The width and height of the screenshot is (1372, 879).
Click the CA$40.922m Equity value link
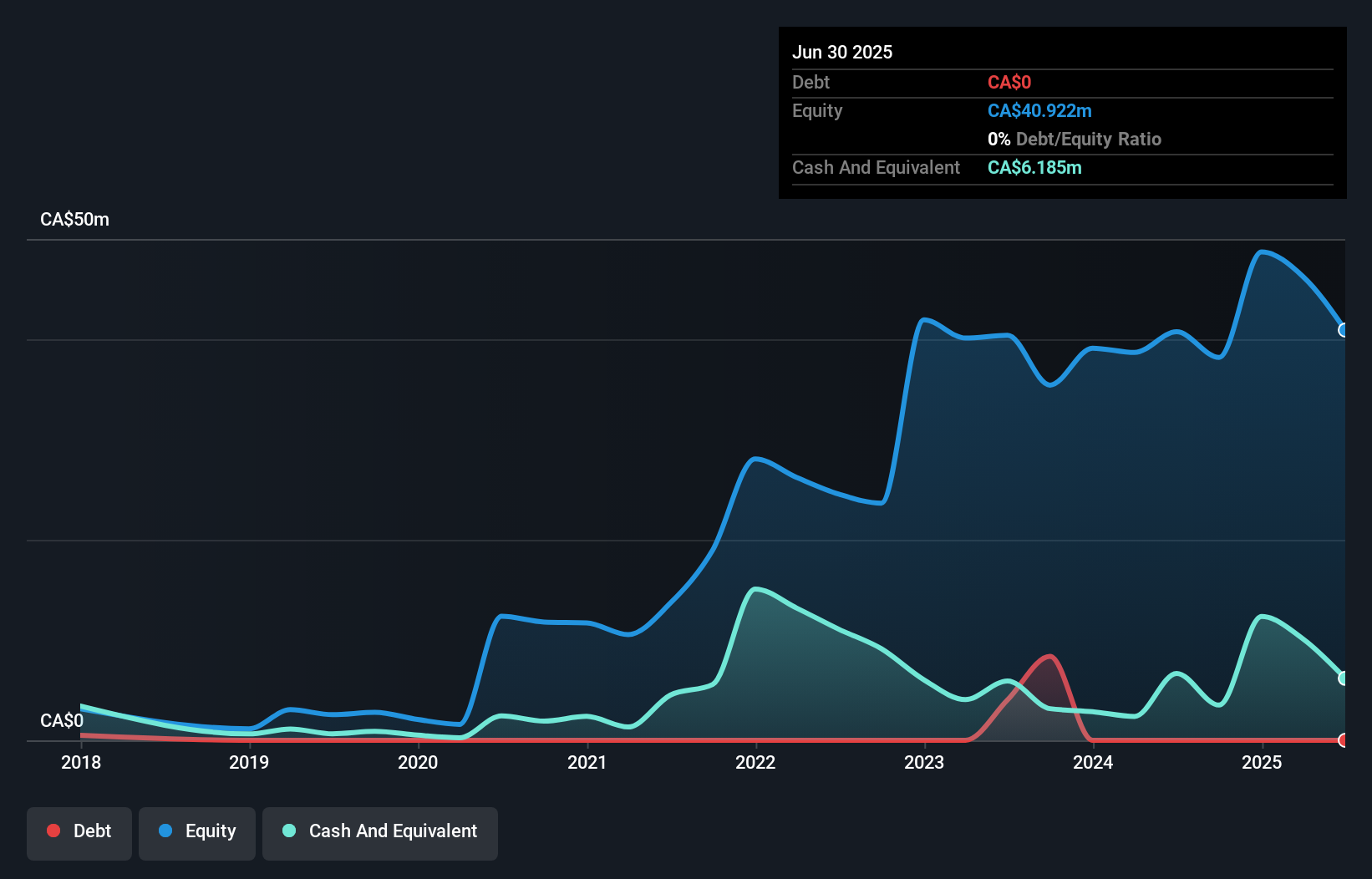[1039, 110]
